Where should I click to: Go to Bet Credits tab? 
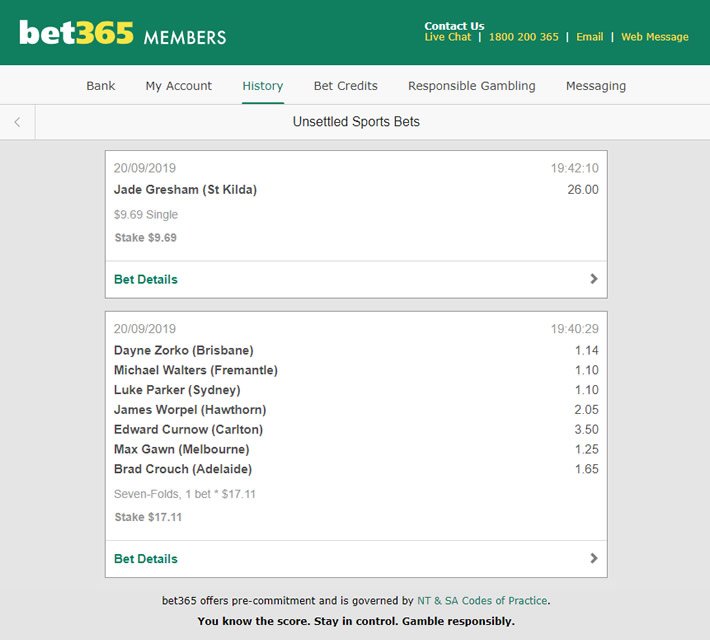pyautogui.click(x=345, y=86)
